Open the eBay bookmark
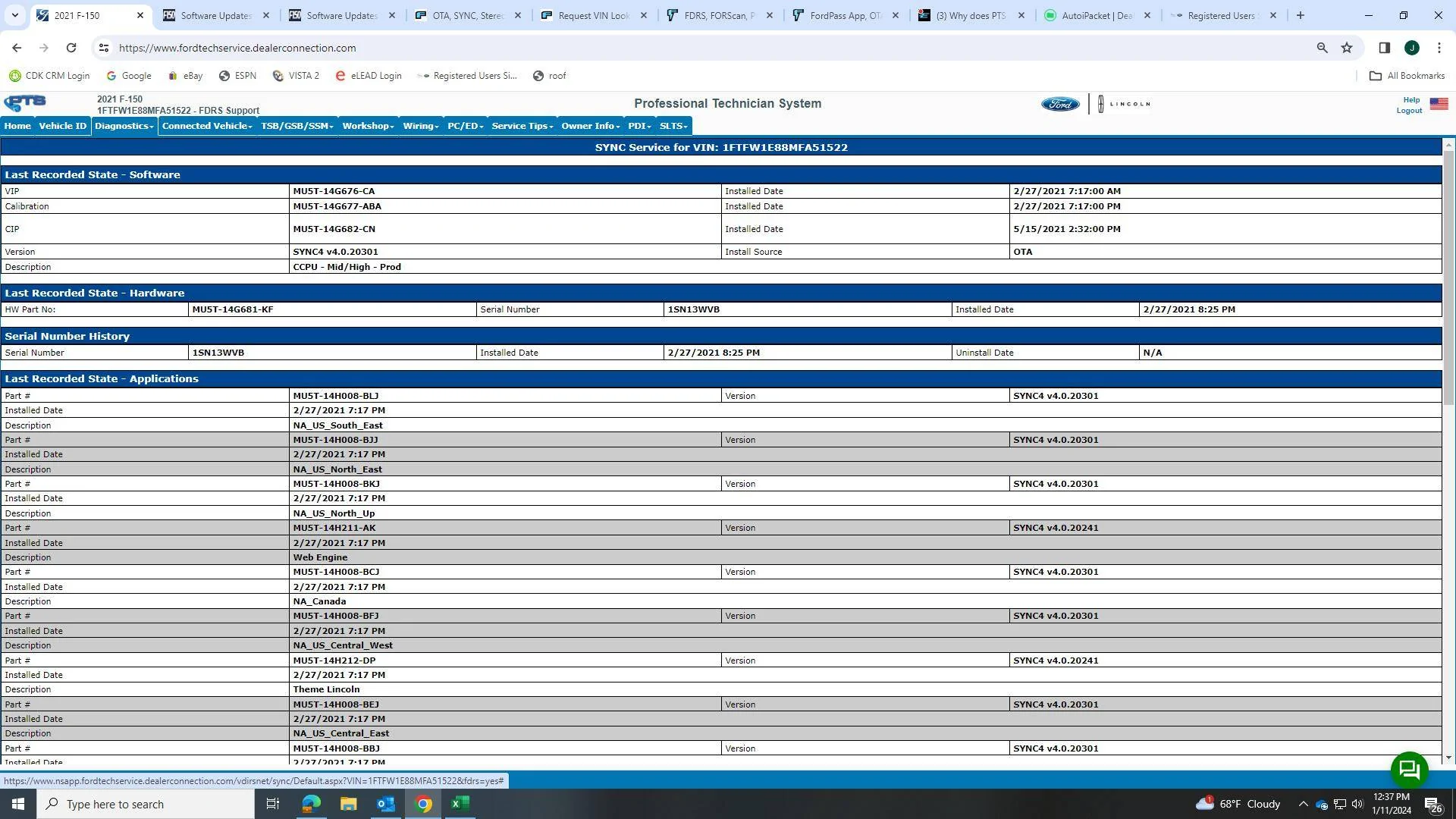 (x=185, y=76)
